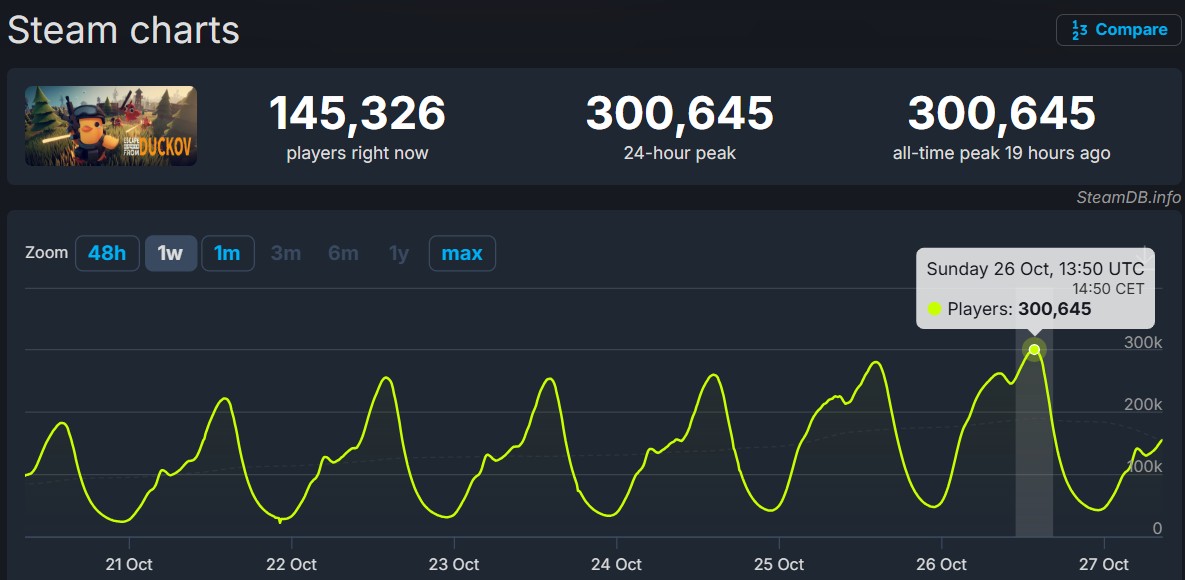Click the 145,326 players right now figure
The width and height of the screenshot is (1185, 580).
tap(357, 114)
